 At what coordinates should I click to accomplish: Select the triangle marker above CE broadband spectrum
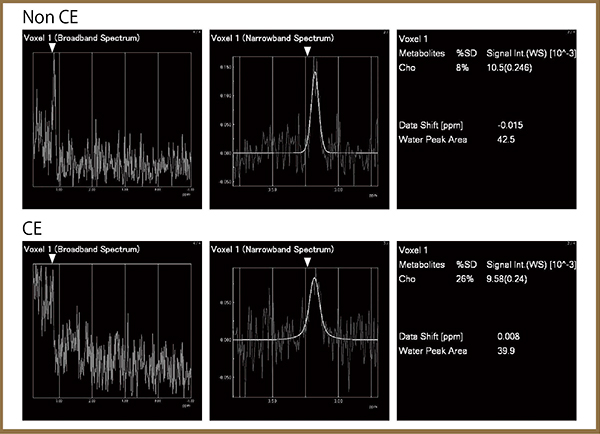(53, 257)
